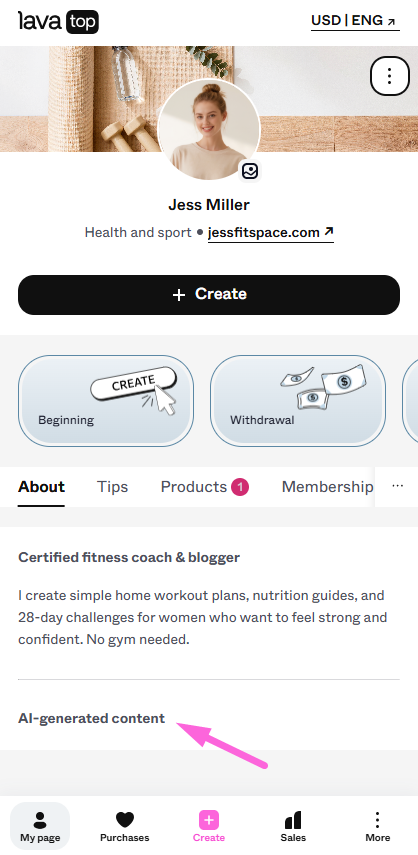Open Purchases heart icon in bottom bar
This screenshot has width=418, height=855.
click(124, 820)
